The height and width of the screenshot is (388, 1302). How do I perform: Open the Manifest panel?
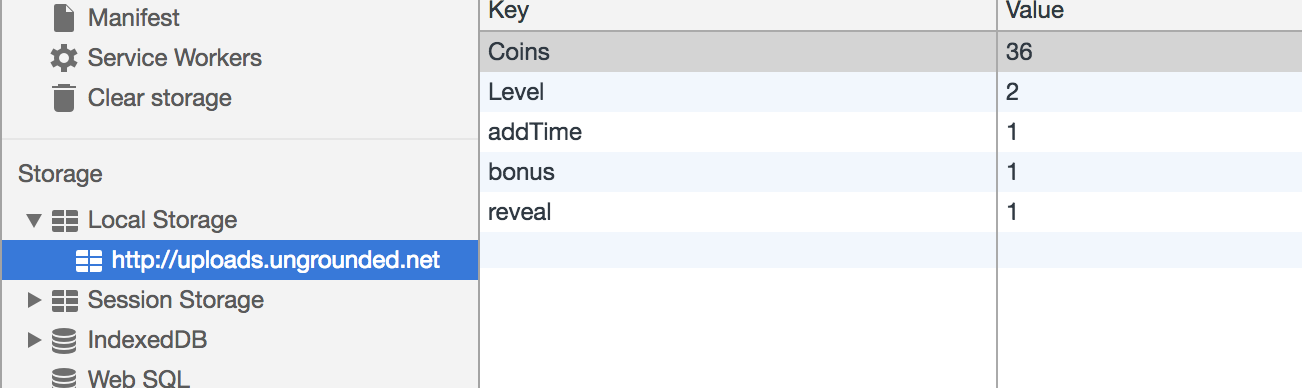134,17
